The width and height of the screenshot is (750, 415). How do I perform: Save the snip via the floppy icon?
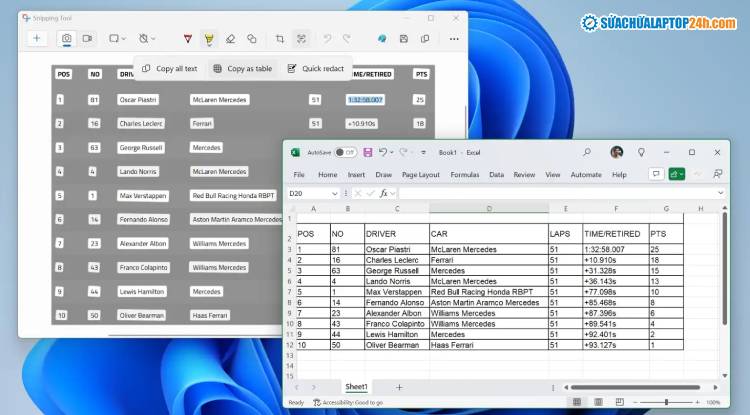click(404, 39)
